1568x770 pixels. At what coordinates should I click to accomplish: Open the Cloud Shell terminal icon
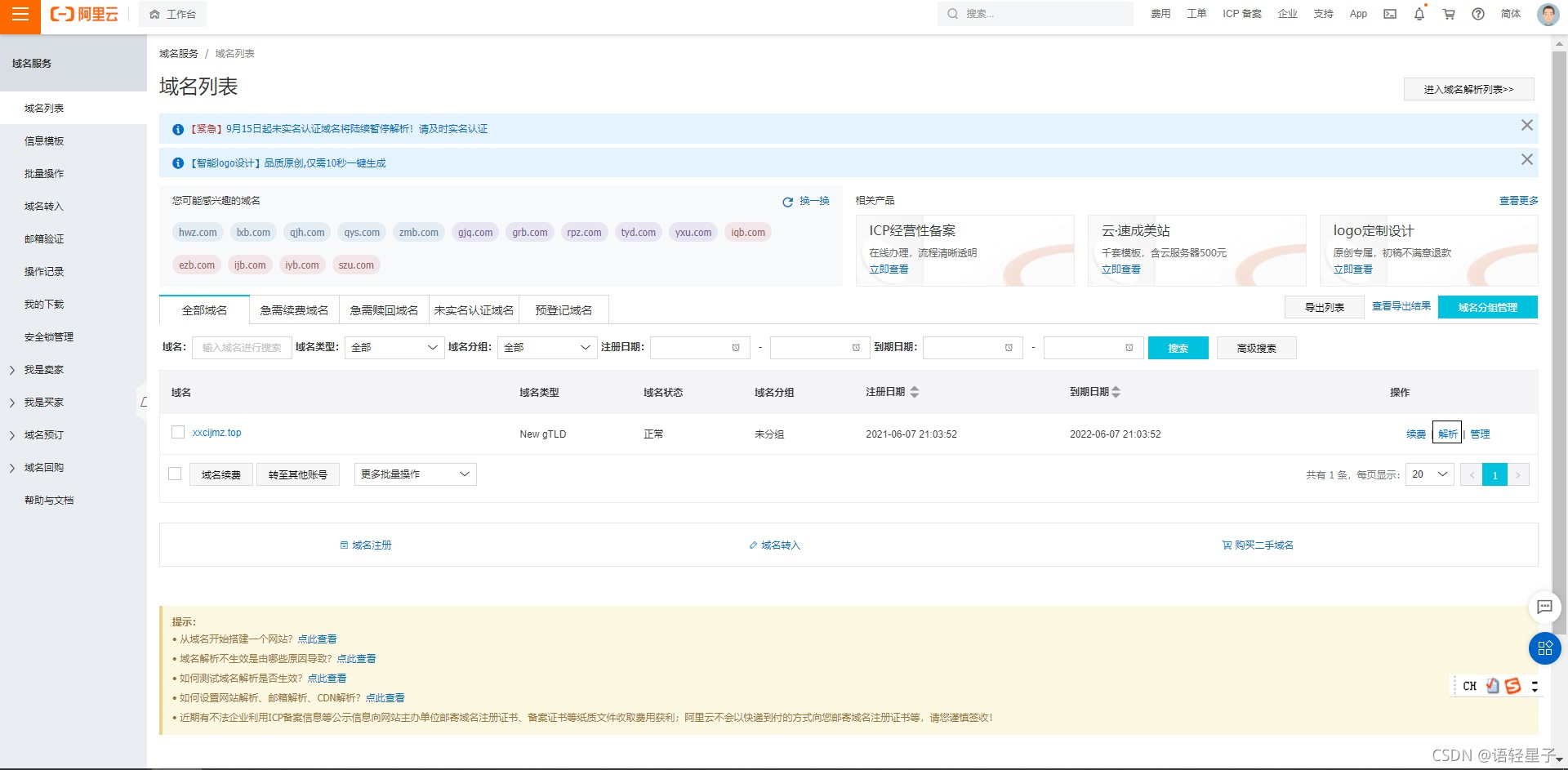coord(1390,14)
